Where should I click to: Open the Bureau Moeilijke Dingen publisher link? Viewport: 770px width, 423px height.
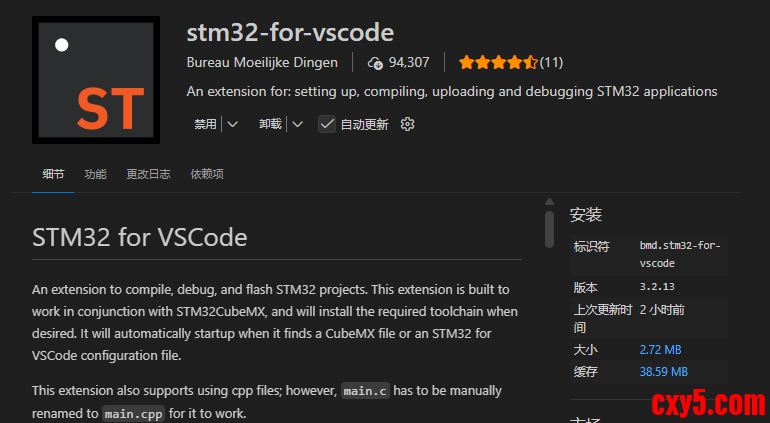[262, 62]
